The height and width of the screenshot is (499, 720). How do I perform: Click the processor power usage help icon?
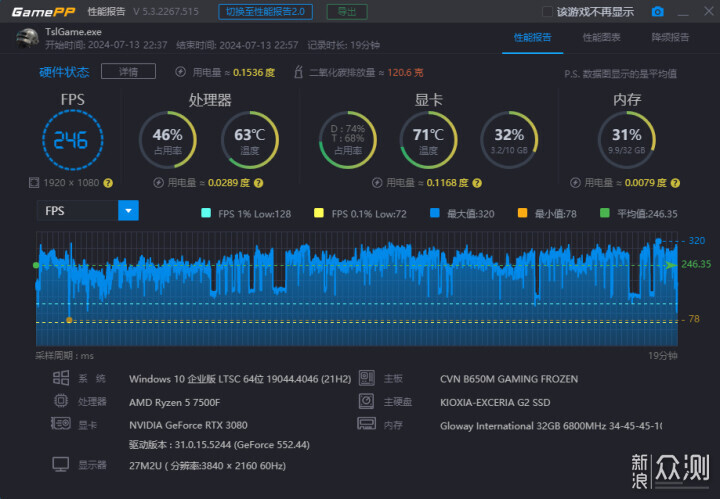(x=259, y=183)
